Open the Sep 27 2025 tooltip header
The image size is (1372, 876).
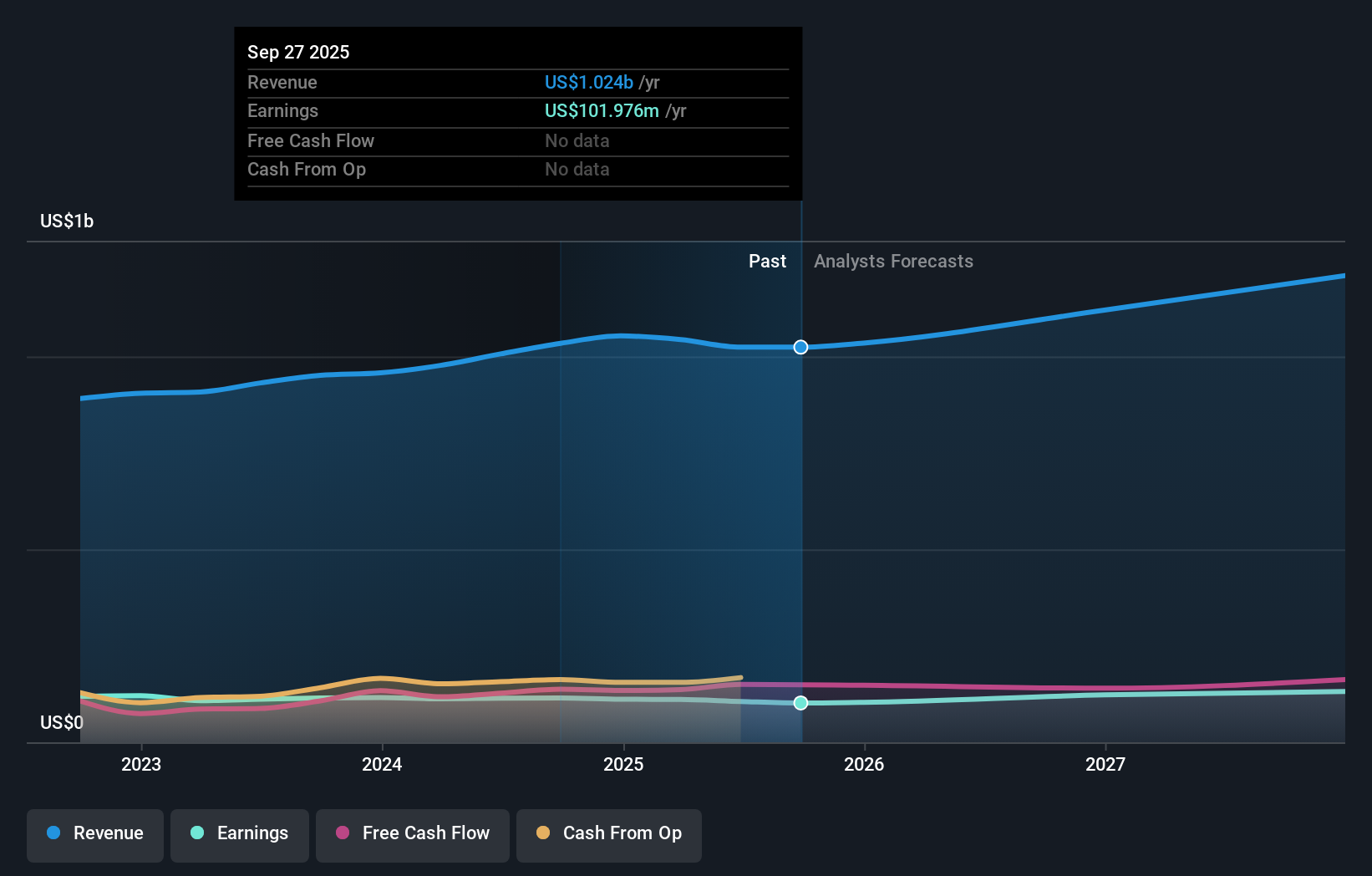[297, 52]
